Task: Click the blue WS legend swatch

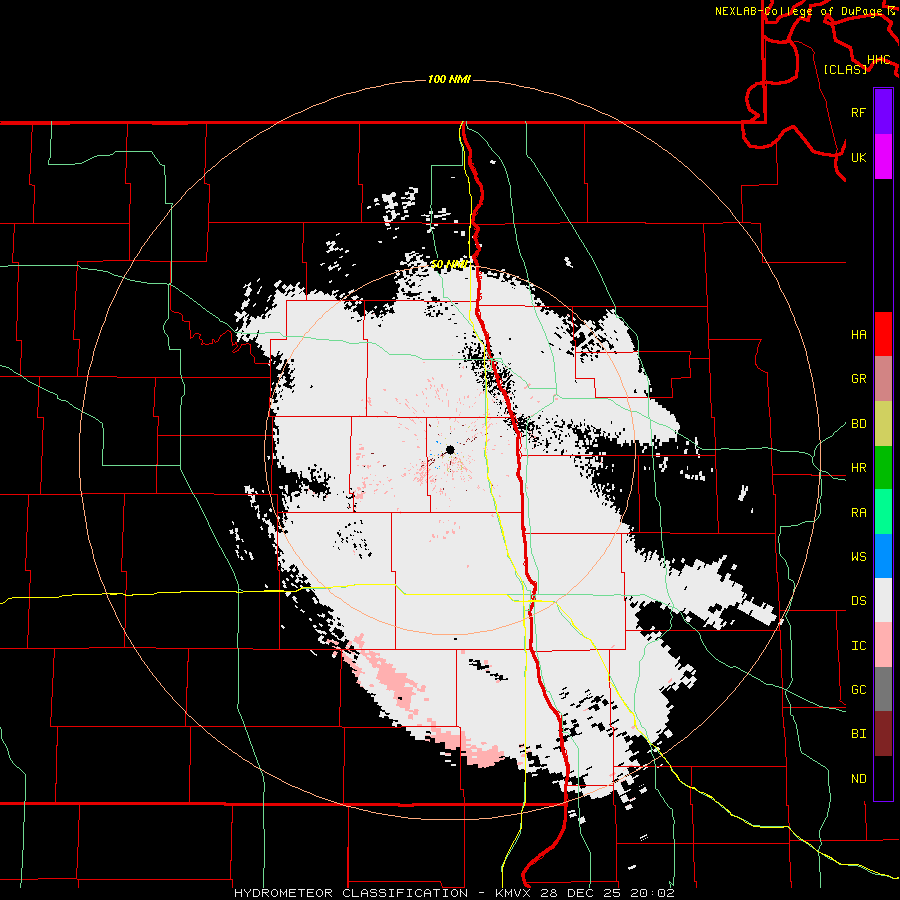Action: click(x=883, y=556)
